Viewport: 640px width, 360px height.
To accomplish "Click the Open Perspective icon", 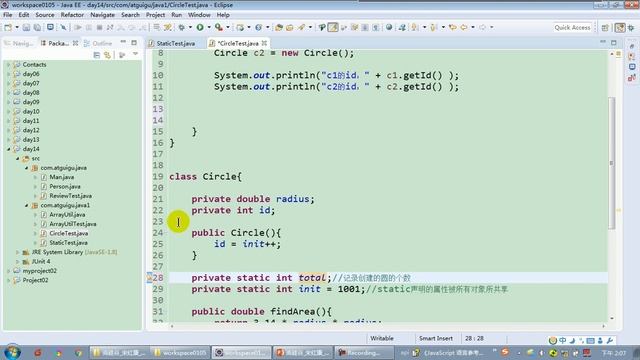I will (605, 28).
